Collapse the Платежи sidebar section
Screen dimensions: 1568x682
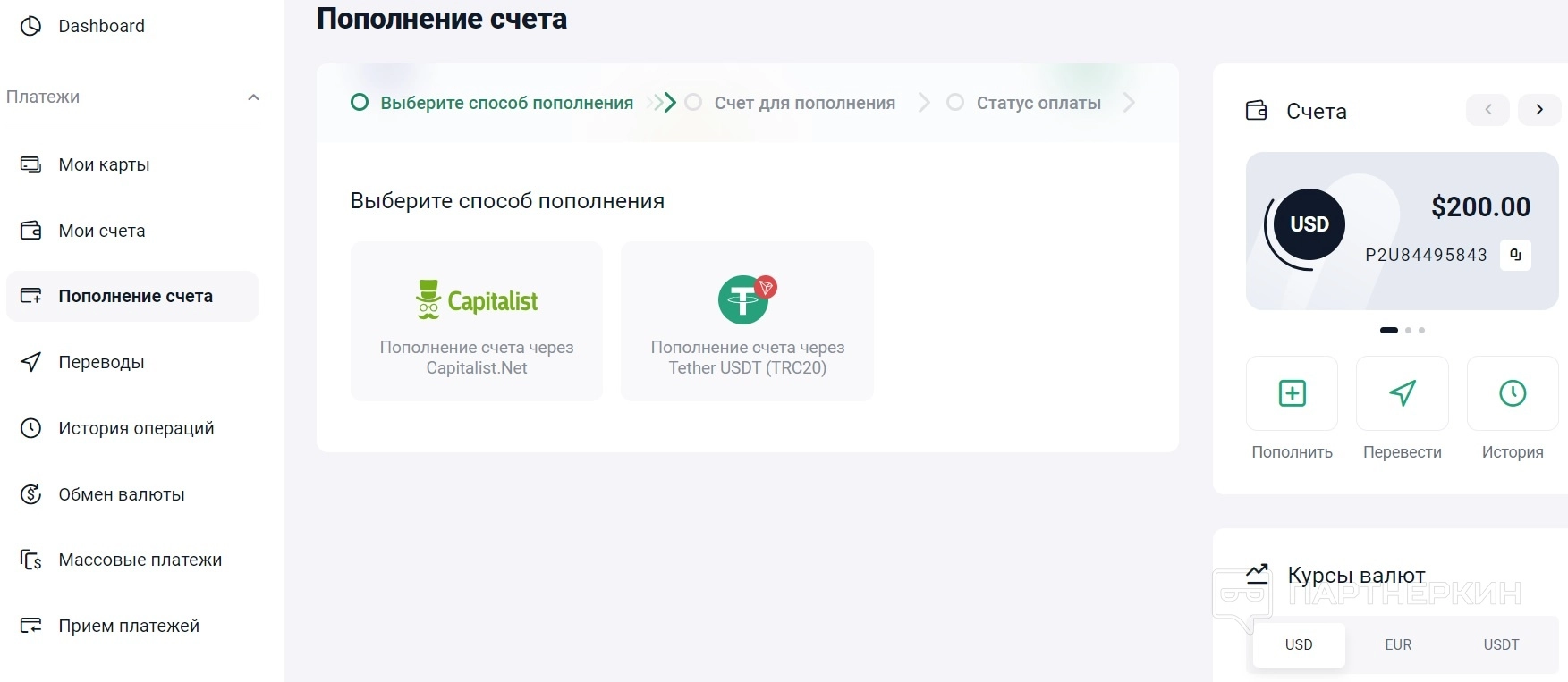[x=253, y=97]
